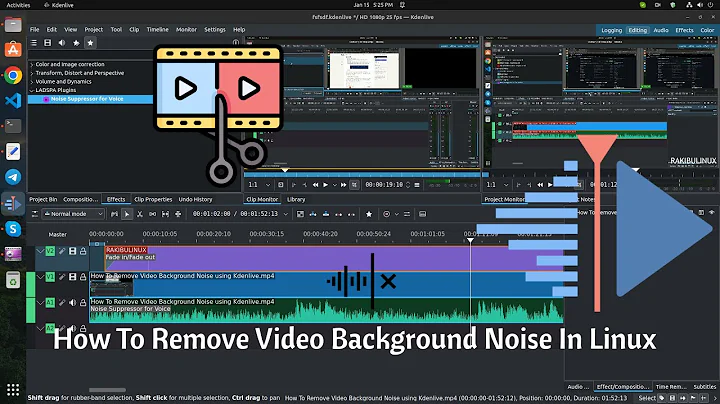Screen dimensions: 720x404
Task: Switch to the Clip Properties tab
Action: pos(153,199)
